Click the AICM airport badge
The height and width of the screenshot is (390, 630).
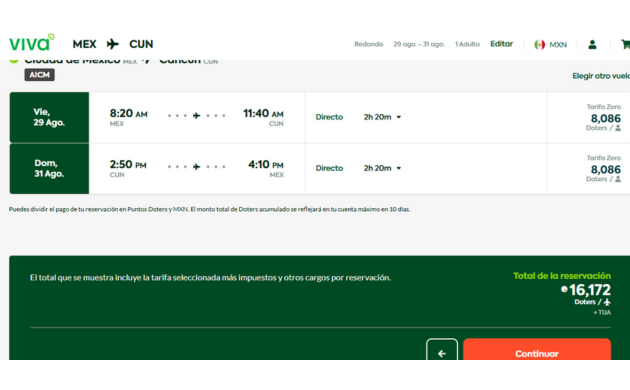tap(39, 75)
